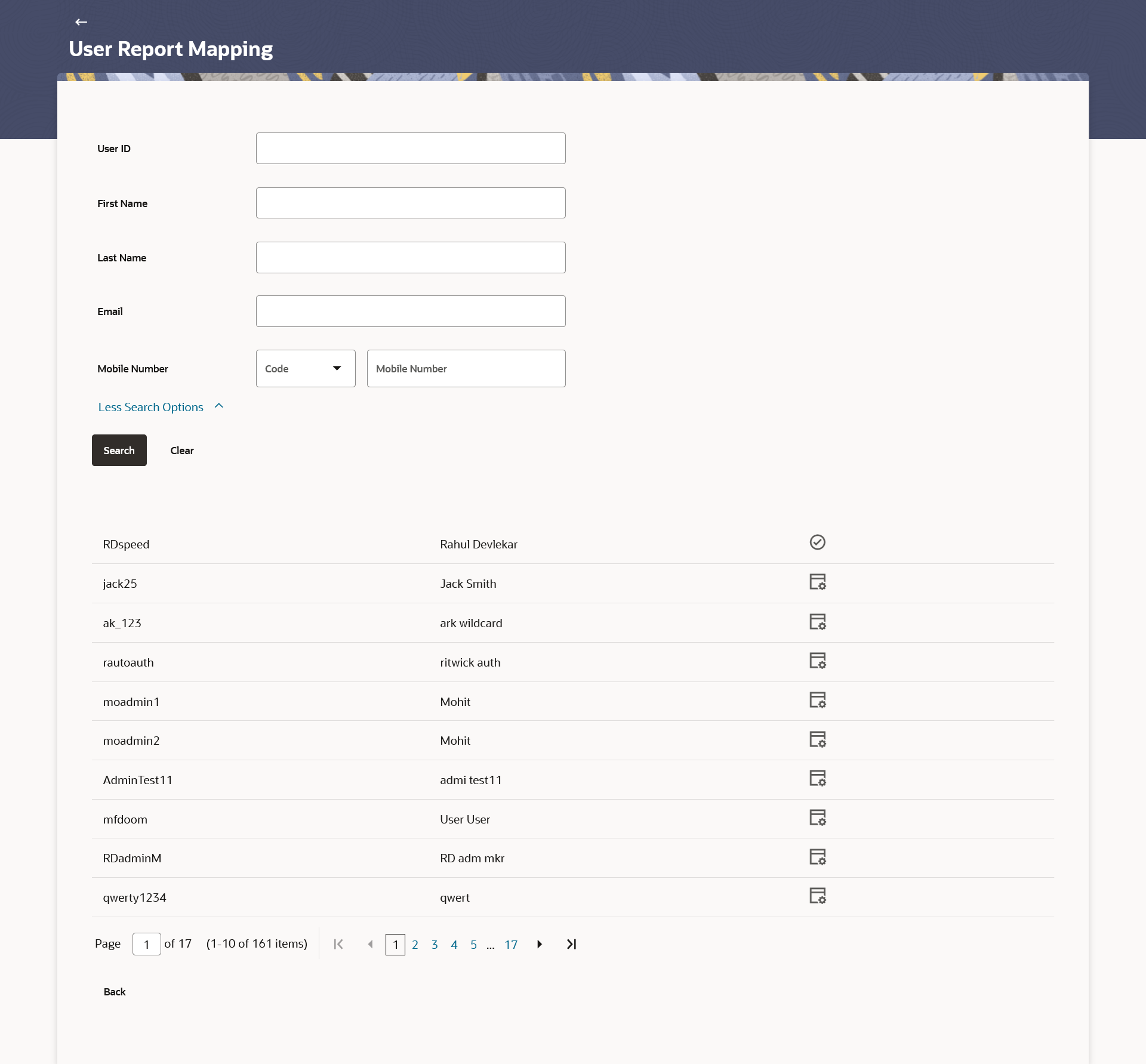Image resolution: width=1146 pixels, height=1064 pixels.
Task: Collapse Less Search Options
Action: point(160,407)
